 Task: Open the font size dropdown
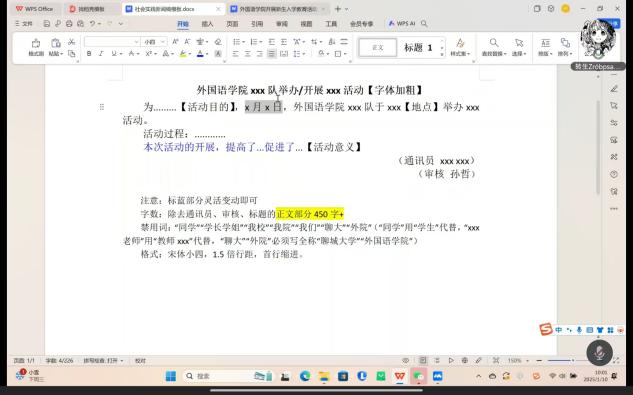pyautogui.click(x=154, y=42)
